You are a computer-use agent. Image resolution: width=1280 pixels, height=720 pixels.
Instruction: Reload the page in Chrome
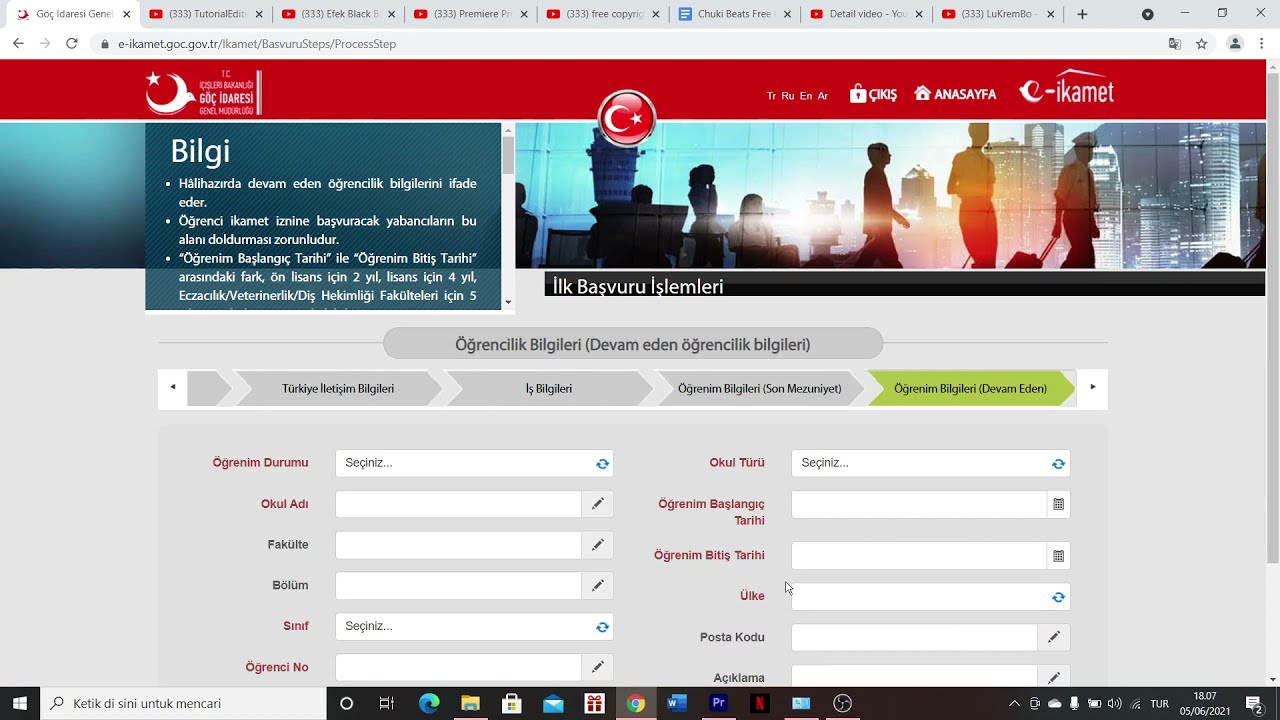[x=71, y=44]
